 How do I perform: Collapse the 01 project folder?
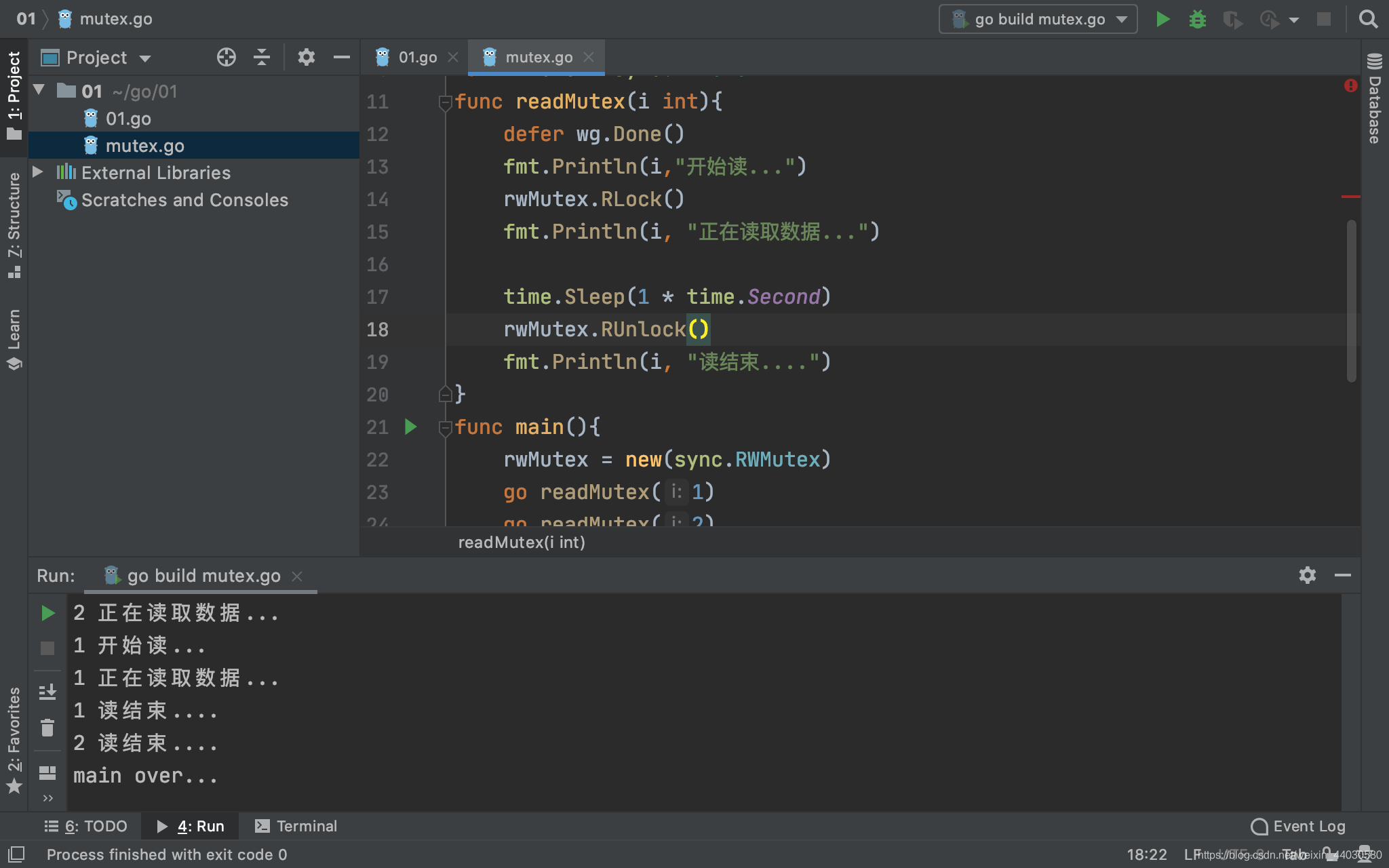[39, 90]
